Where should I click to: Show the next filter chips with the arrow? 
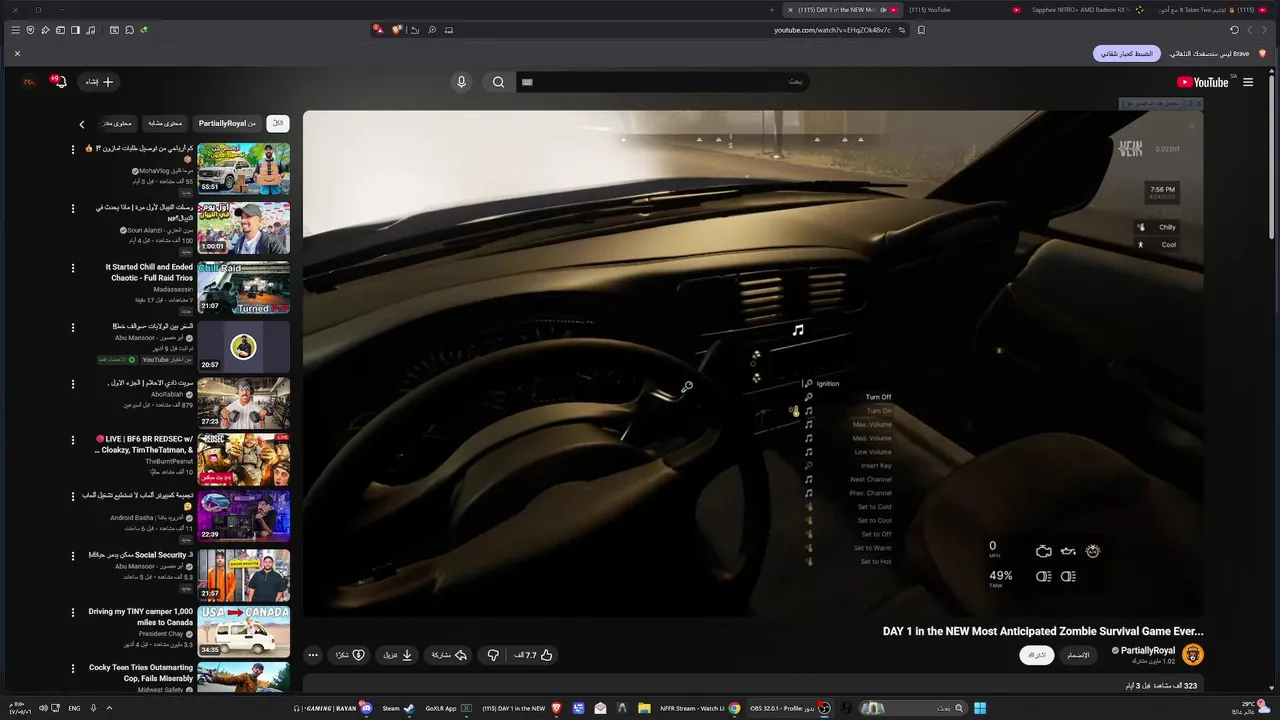82,124
